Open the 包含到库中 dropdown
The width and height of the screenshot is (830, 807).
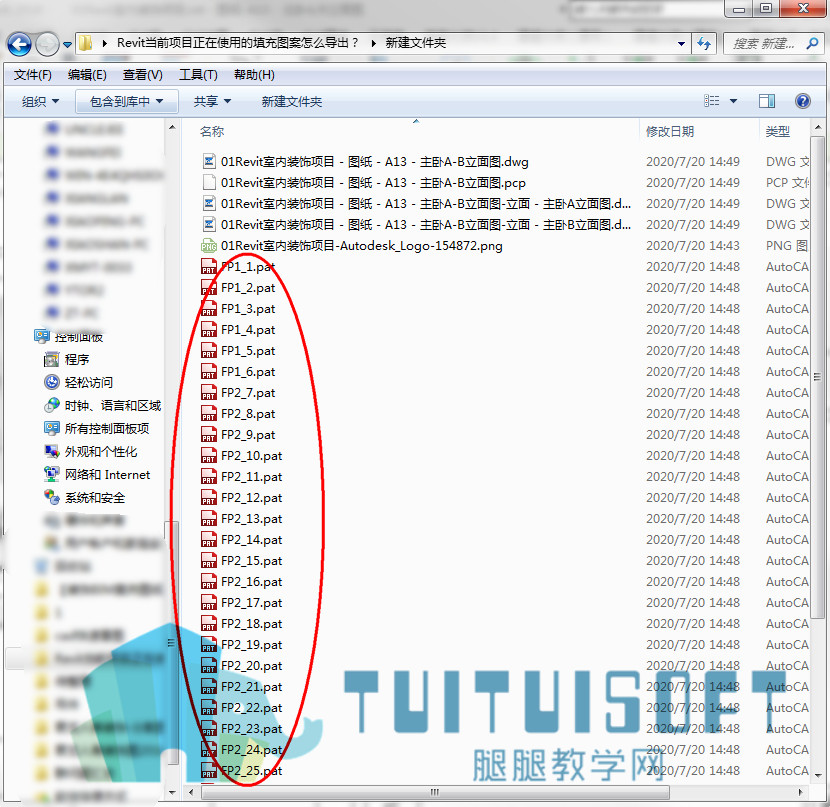click(127, 101)
